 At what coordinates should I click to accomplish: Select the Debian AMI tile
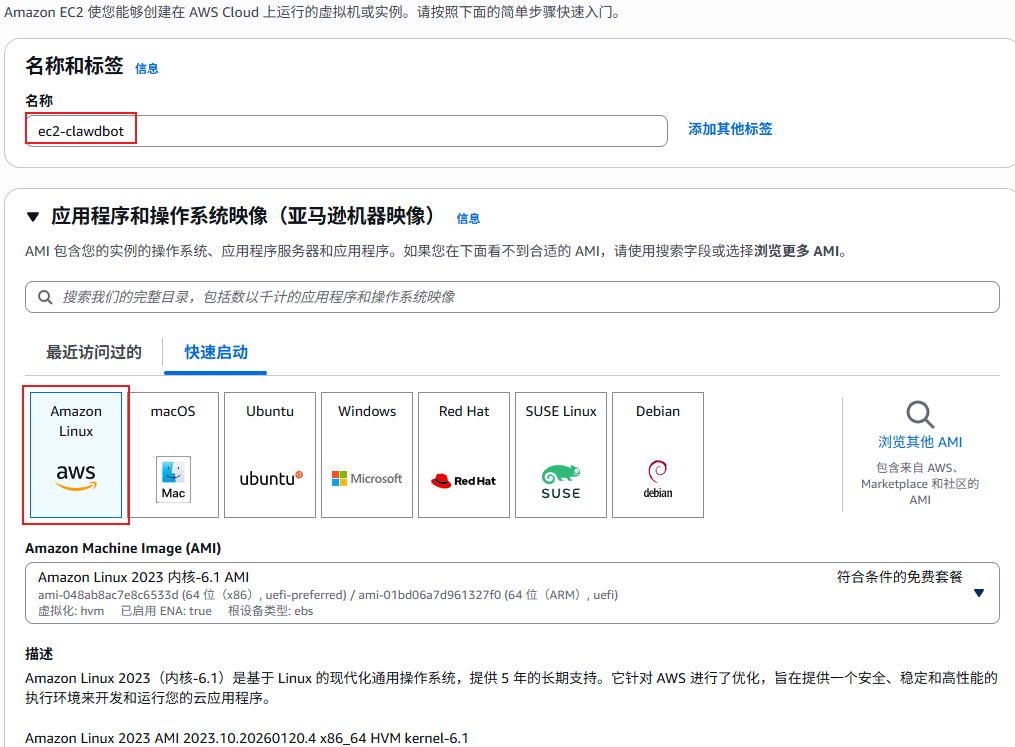pyautogui.click(x=658, y=454)
